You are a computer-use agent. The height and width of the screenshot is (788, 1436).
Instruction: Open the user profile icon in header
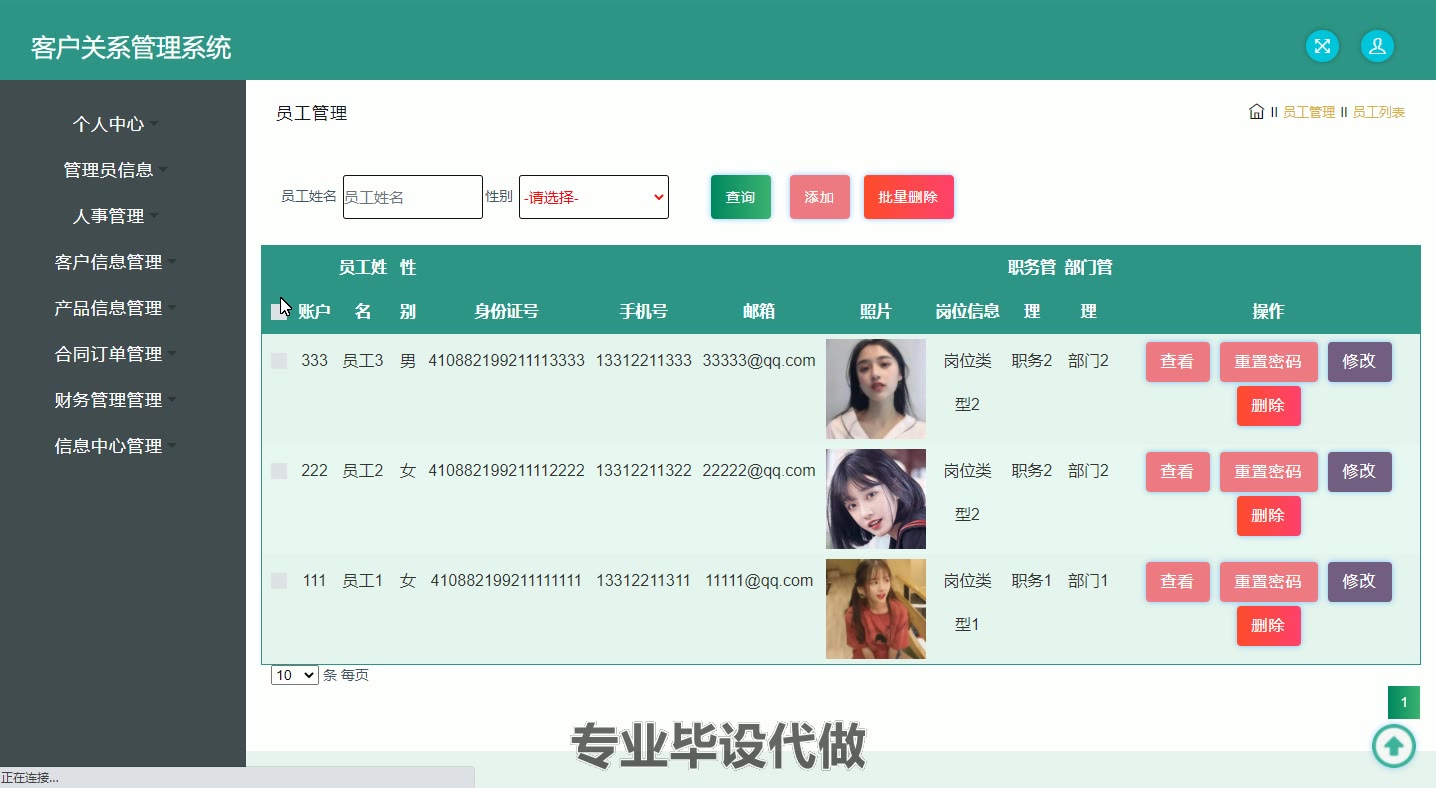(x=1377, y=46)
